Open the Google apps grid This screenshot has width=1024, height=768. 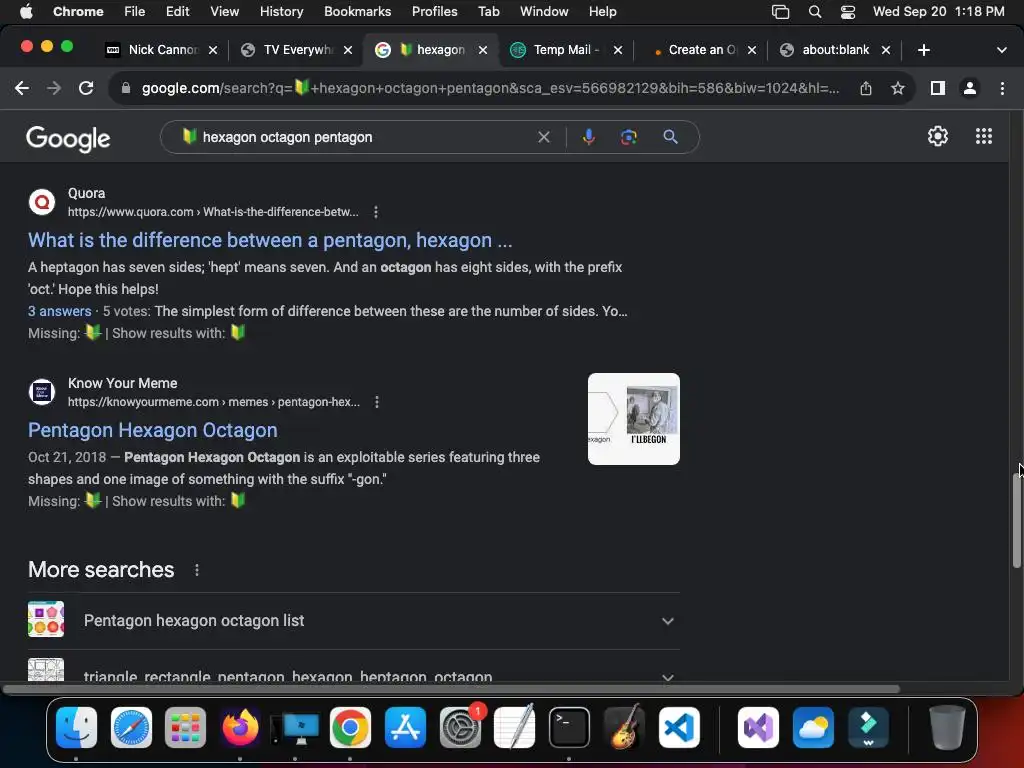[984, 136]
